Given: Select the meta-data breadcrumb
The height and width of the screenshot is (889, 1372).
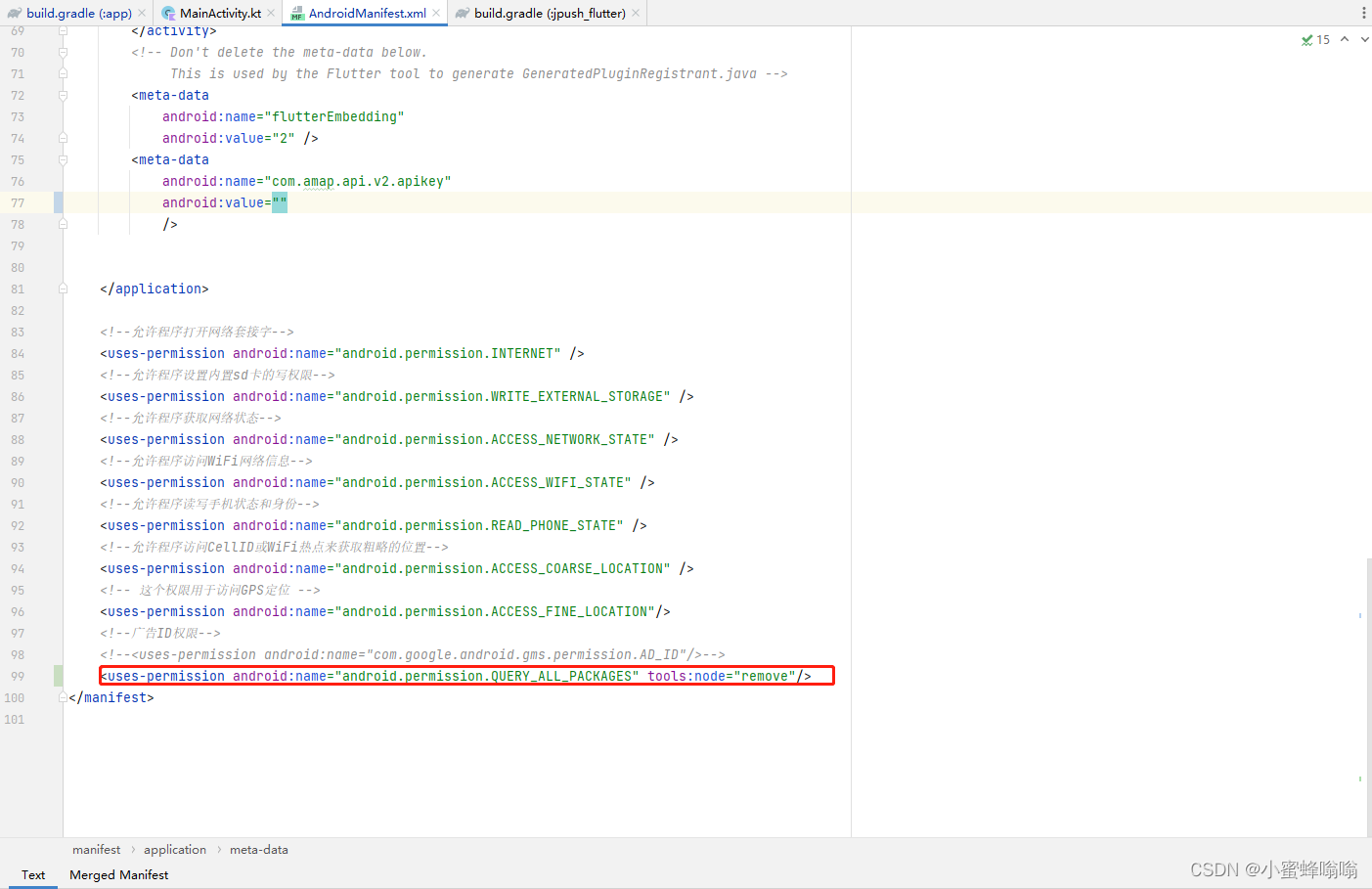Looking at the screenshot, I should (259, 850).
